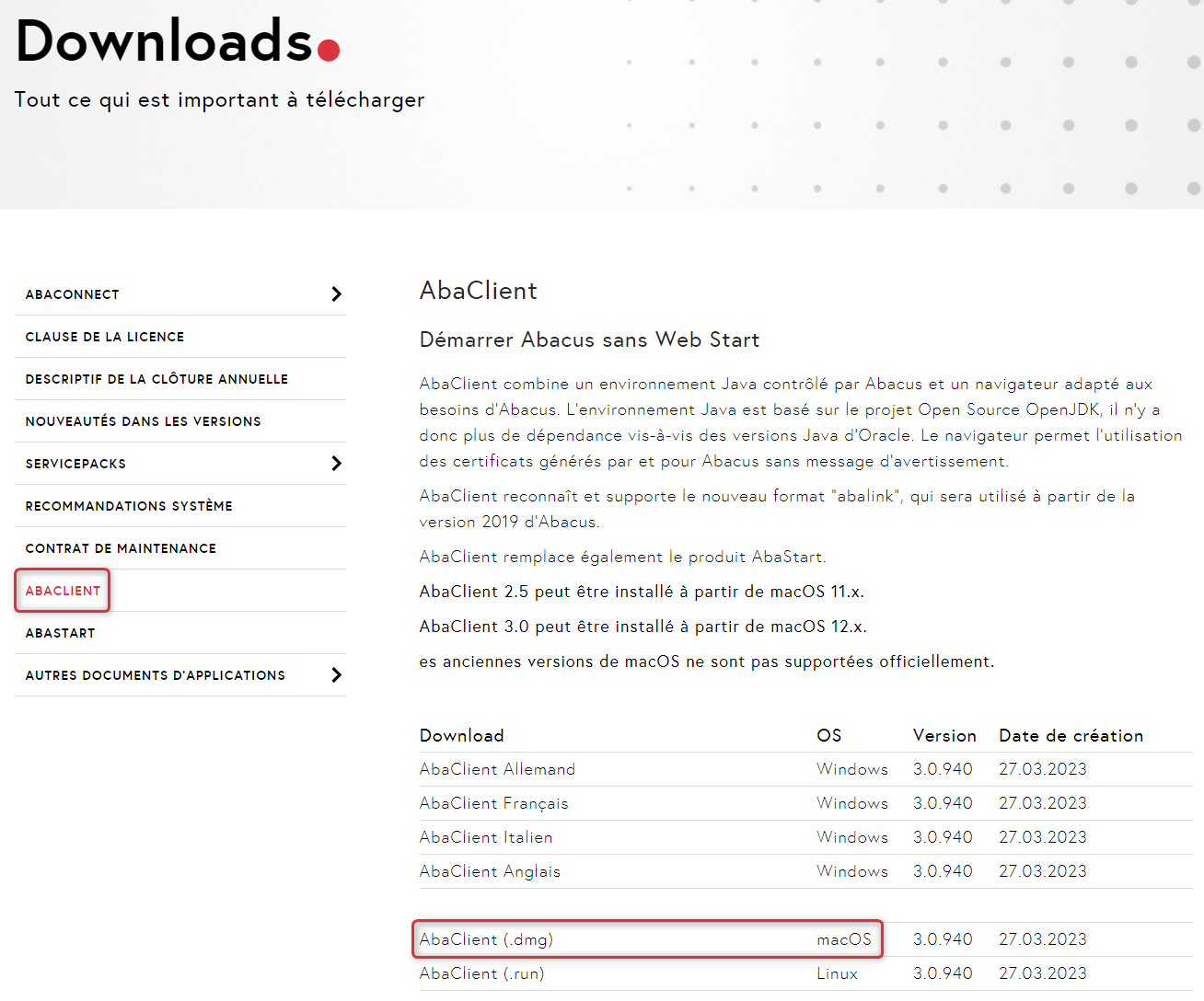
Task: Click the OS column header
Action: point(828,735)
